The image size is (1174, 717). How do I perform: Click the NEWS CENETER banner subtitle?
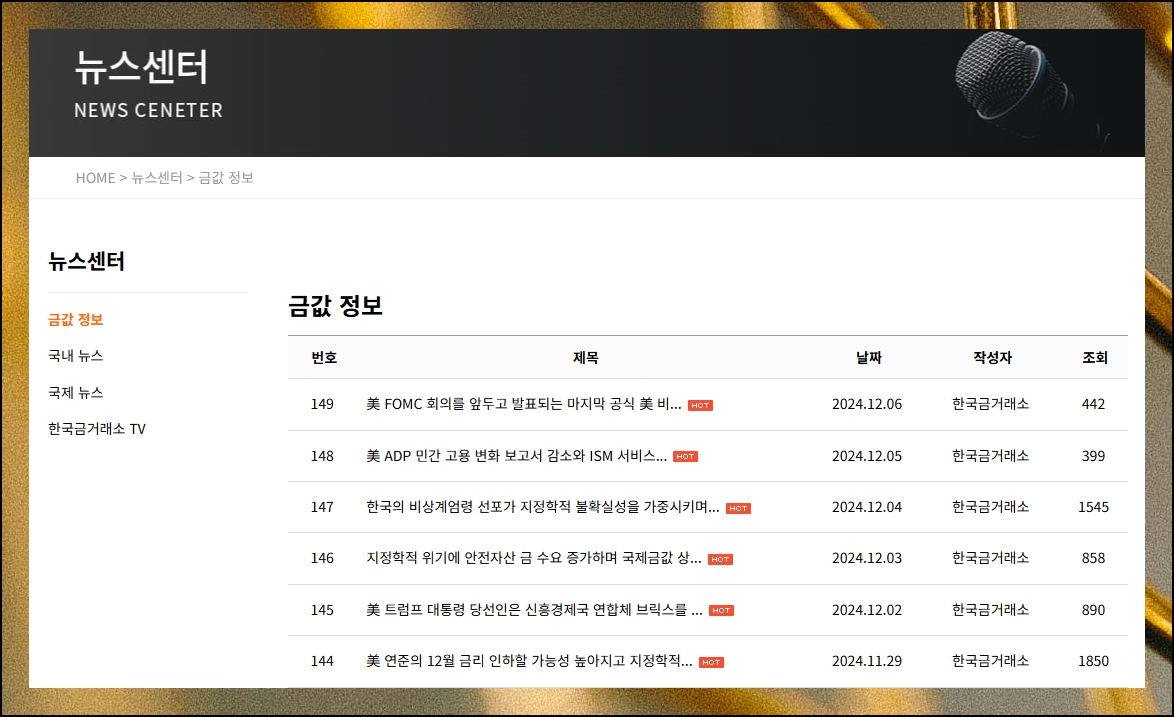pyautogui.click(x=148, y=110)
